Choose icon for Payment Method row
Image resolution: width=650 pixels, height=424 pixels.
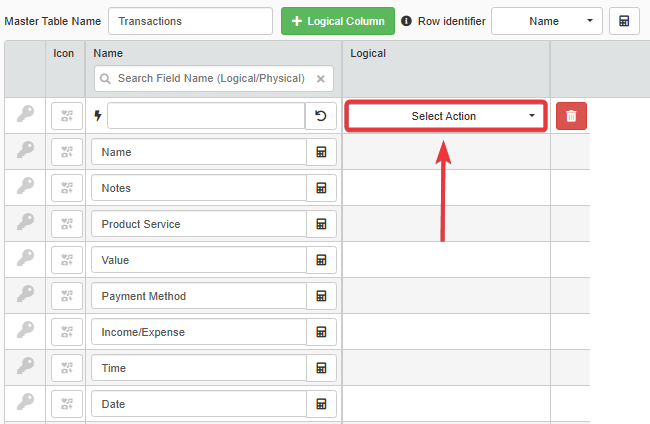click(67, 296)
